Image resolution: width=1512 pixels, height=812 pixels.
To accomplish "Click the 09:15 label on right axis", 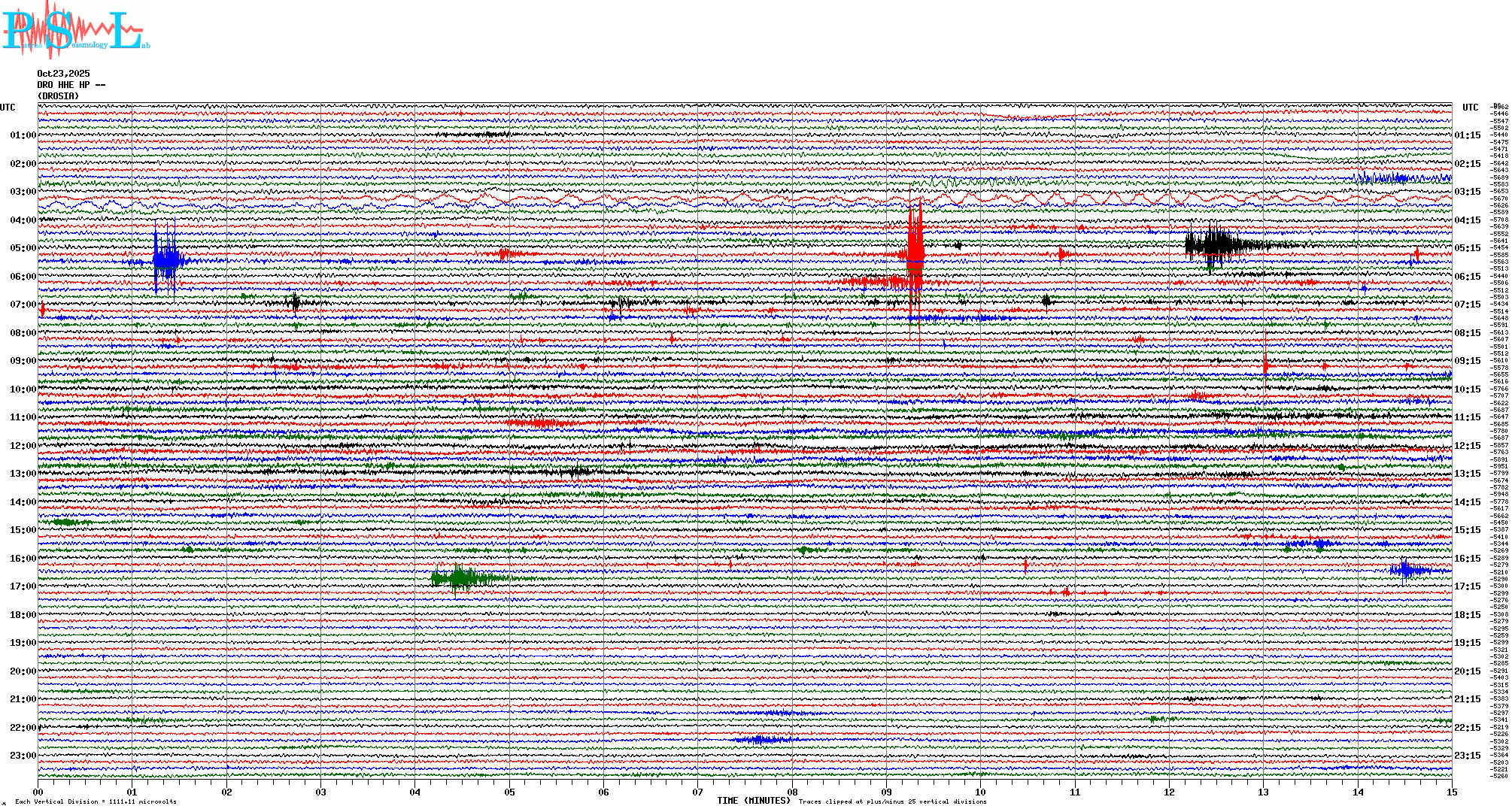I will coord(1467,361).
